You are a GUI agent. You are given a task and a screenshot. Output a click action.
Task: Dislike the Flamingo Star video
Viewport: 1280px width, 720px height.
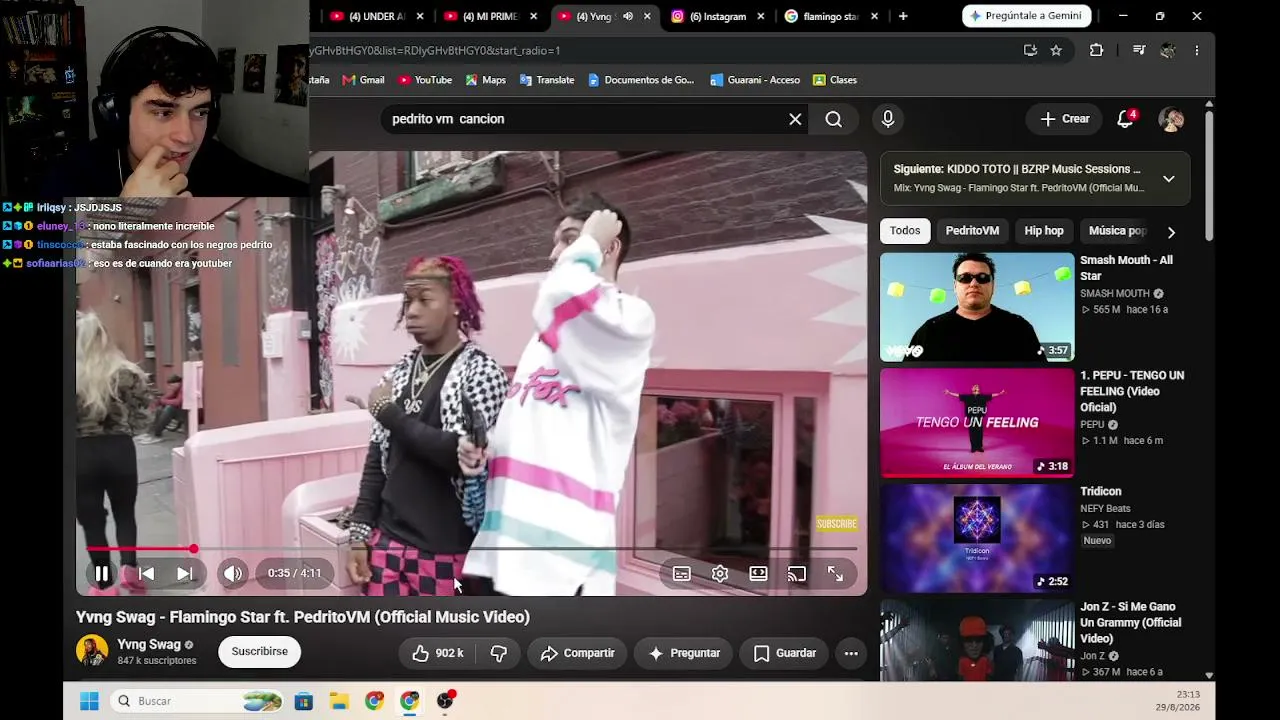(x=498, y=653)
